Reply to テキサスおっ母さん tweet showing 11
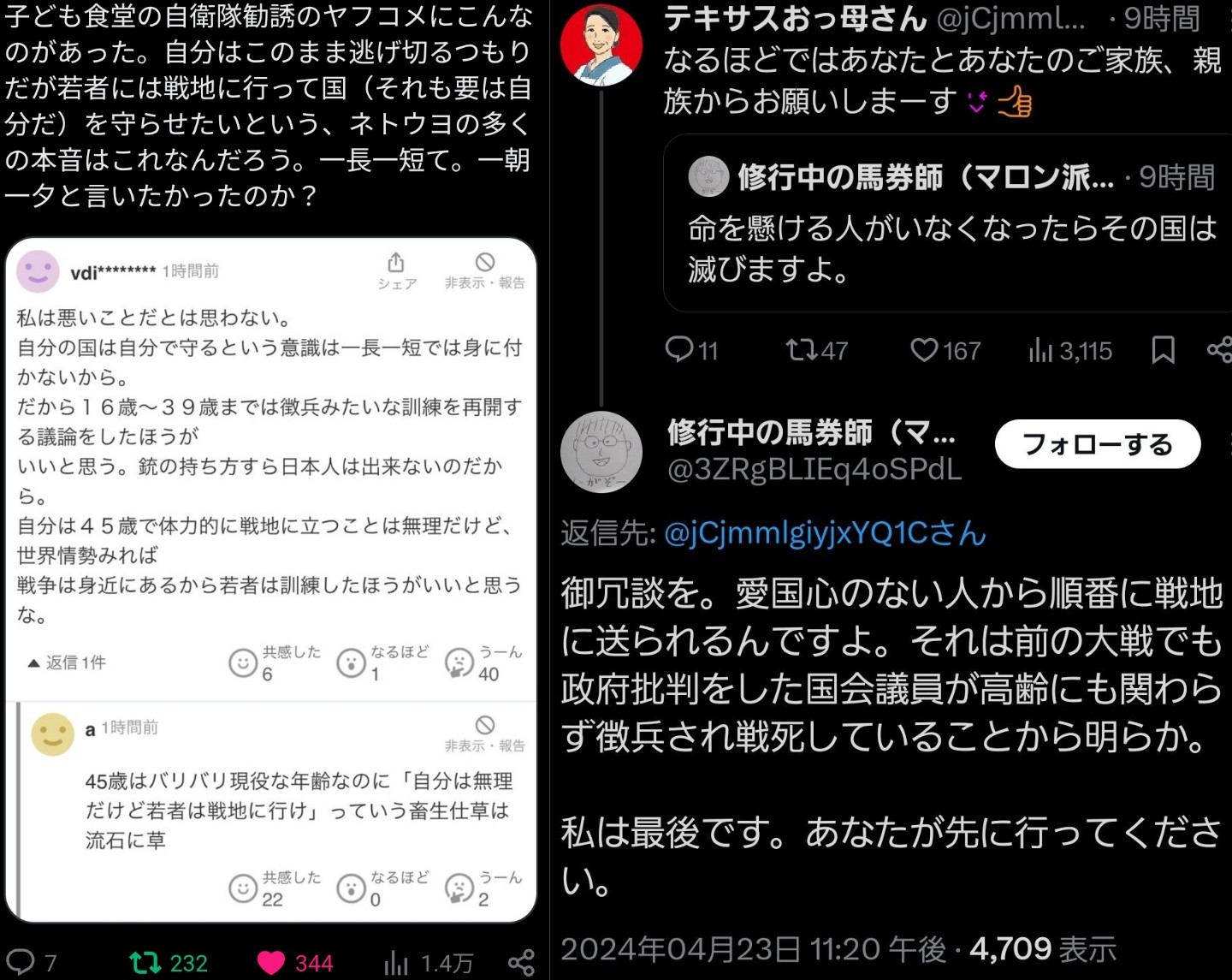 coord(691,350)
